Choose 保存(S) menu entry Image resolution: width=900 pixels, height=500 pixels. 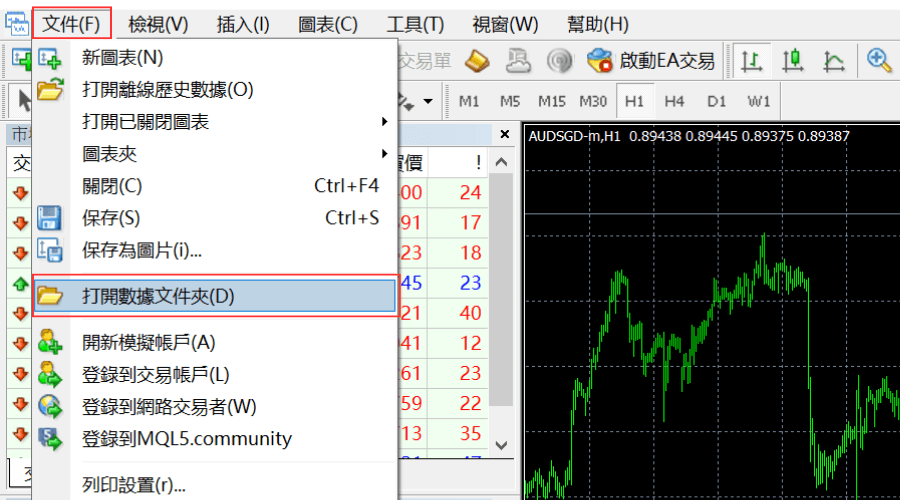coord(215,218)
